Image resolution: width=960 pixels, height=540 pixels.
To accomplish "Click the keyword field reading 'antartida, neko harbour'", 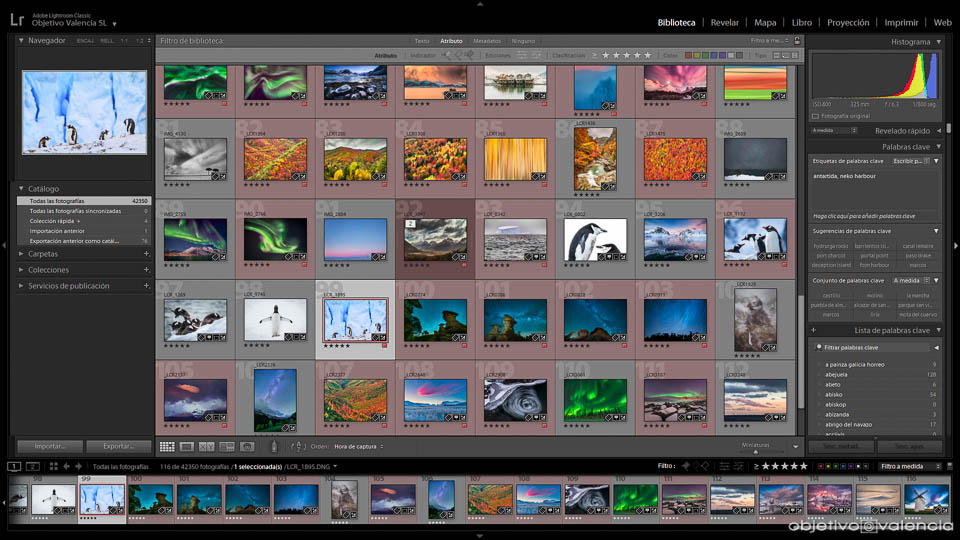I will pyautogui.click(x=875, y=189).
